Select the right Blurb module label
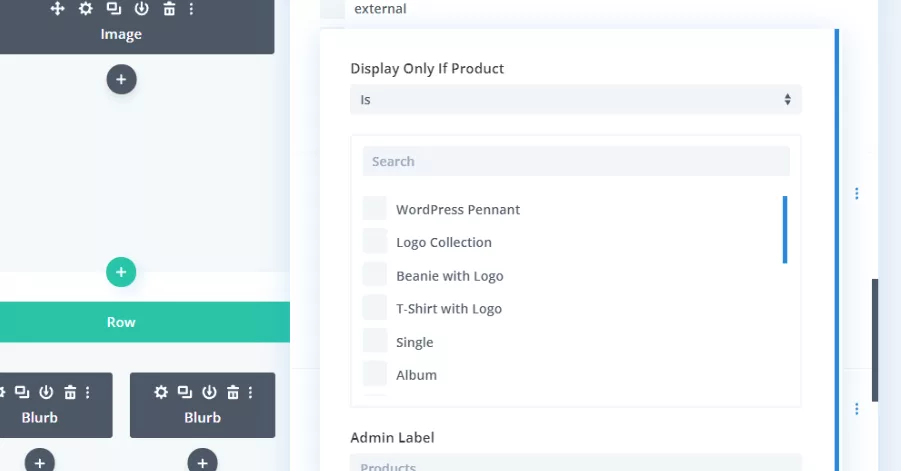The image size is (901, 471). pyautogui.click(x=202, y=418)
